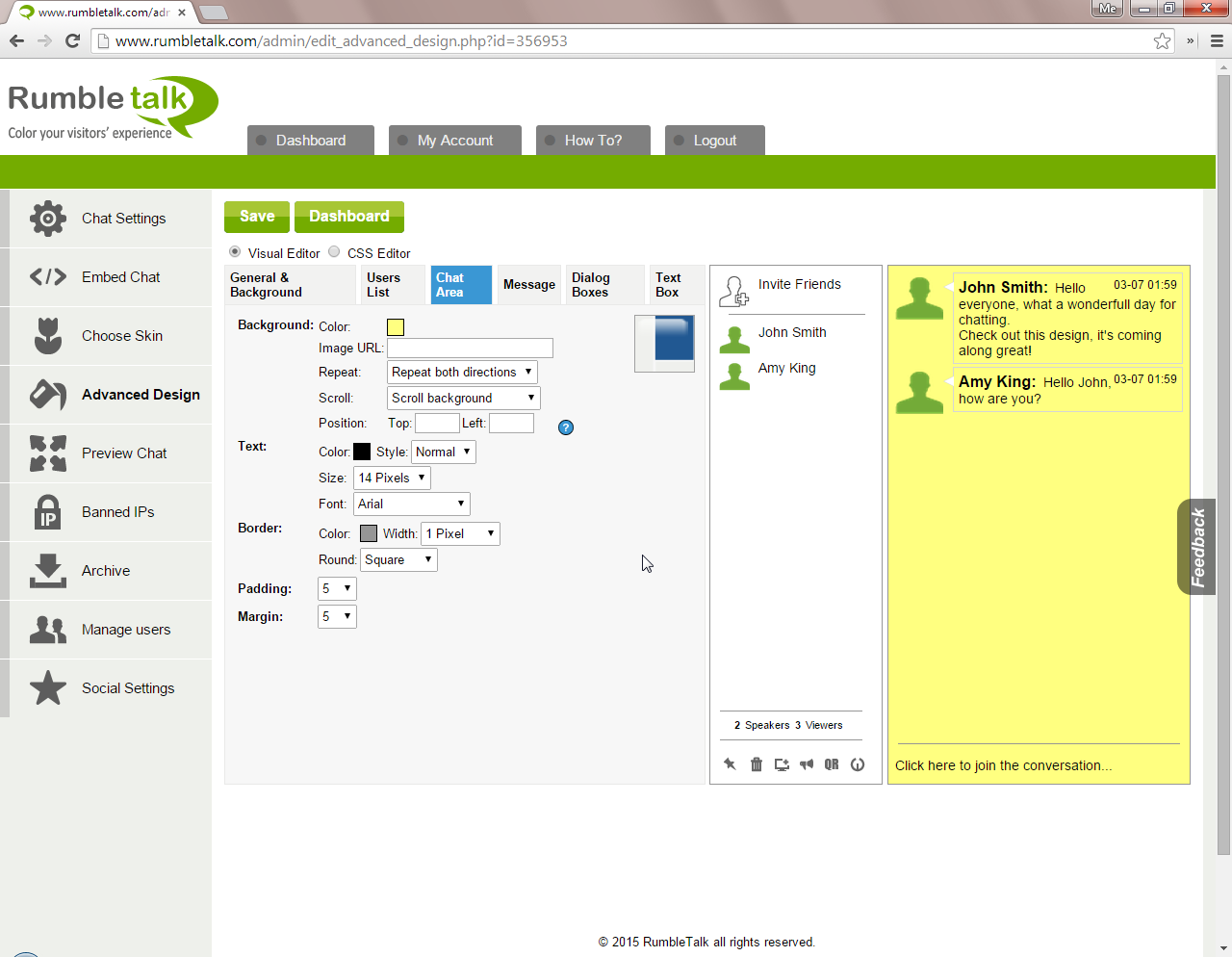
Task: Pick the black text color swatch
Action: [362, 452]
